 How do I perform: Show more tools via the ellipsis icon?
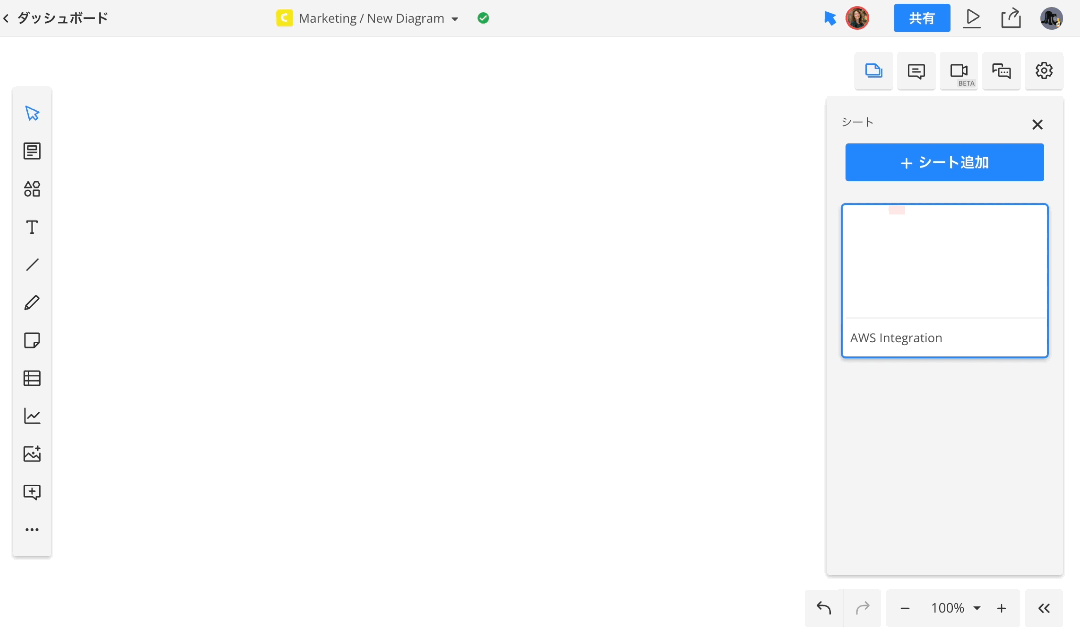point(32,530)
